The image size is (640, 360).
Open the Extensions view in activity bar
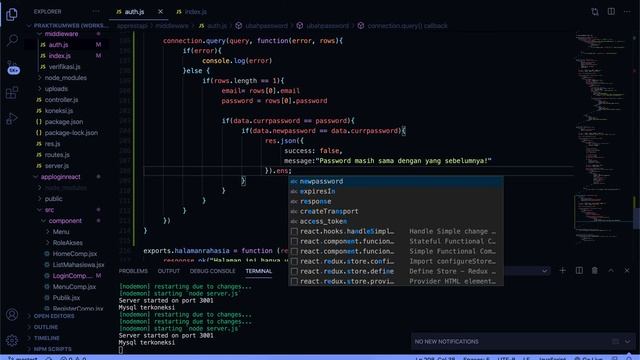12,93
